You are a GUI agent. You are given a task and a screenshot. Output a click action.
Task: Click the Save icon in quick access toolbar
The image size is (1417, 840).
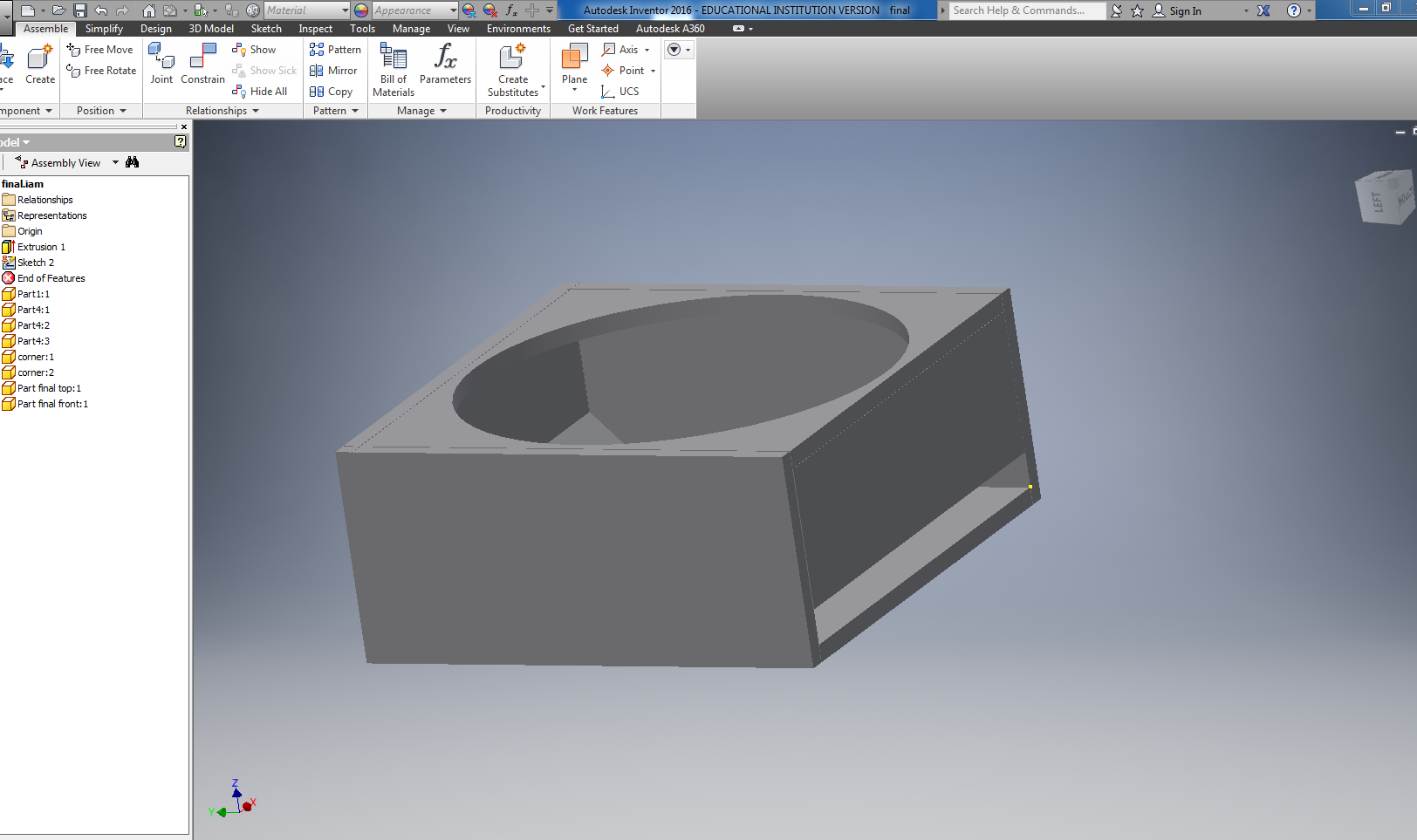click(x=80, y=10)
